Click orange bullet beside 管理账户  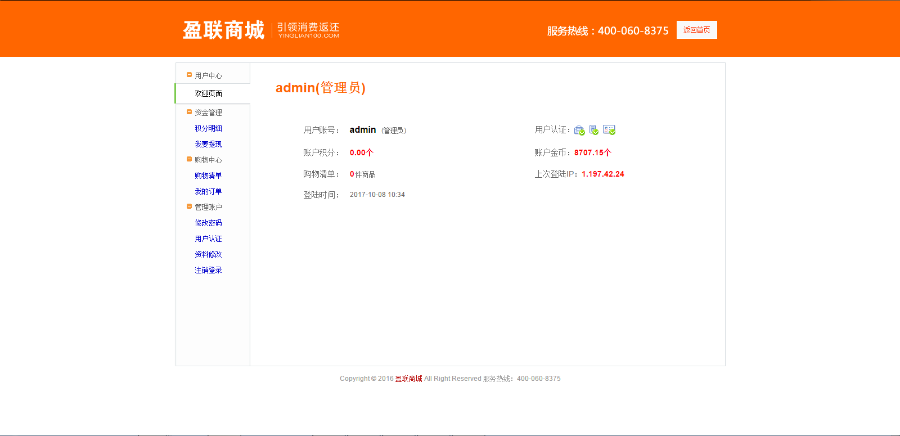pyautogui.click(x=189, y=207)
